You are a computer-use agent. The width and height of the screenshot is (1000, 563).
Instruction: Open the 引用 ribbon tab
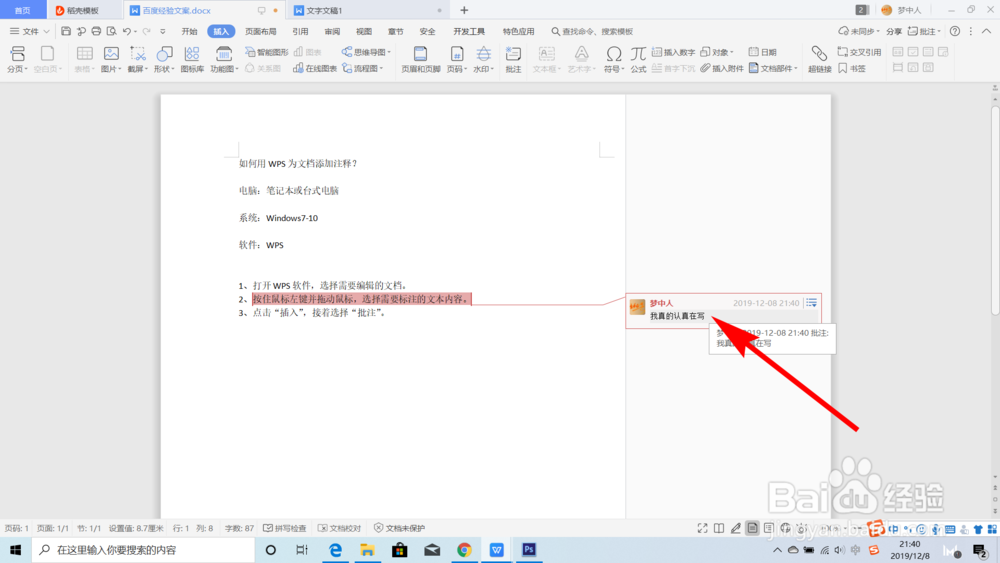click(300, 31)
